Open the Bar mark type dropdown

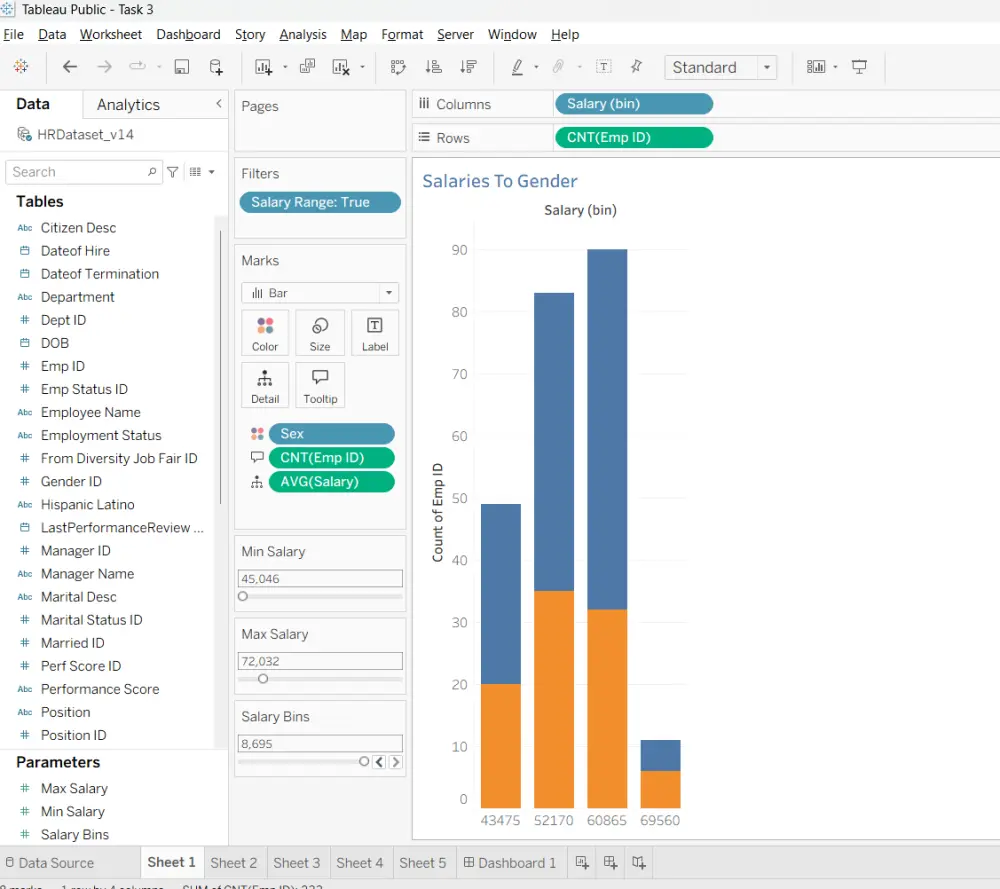click(x=388, y=293)
